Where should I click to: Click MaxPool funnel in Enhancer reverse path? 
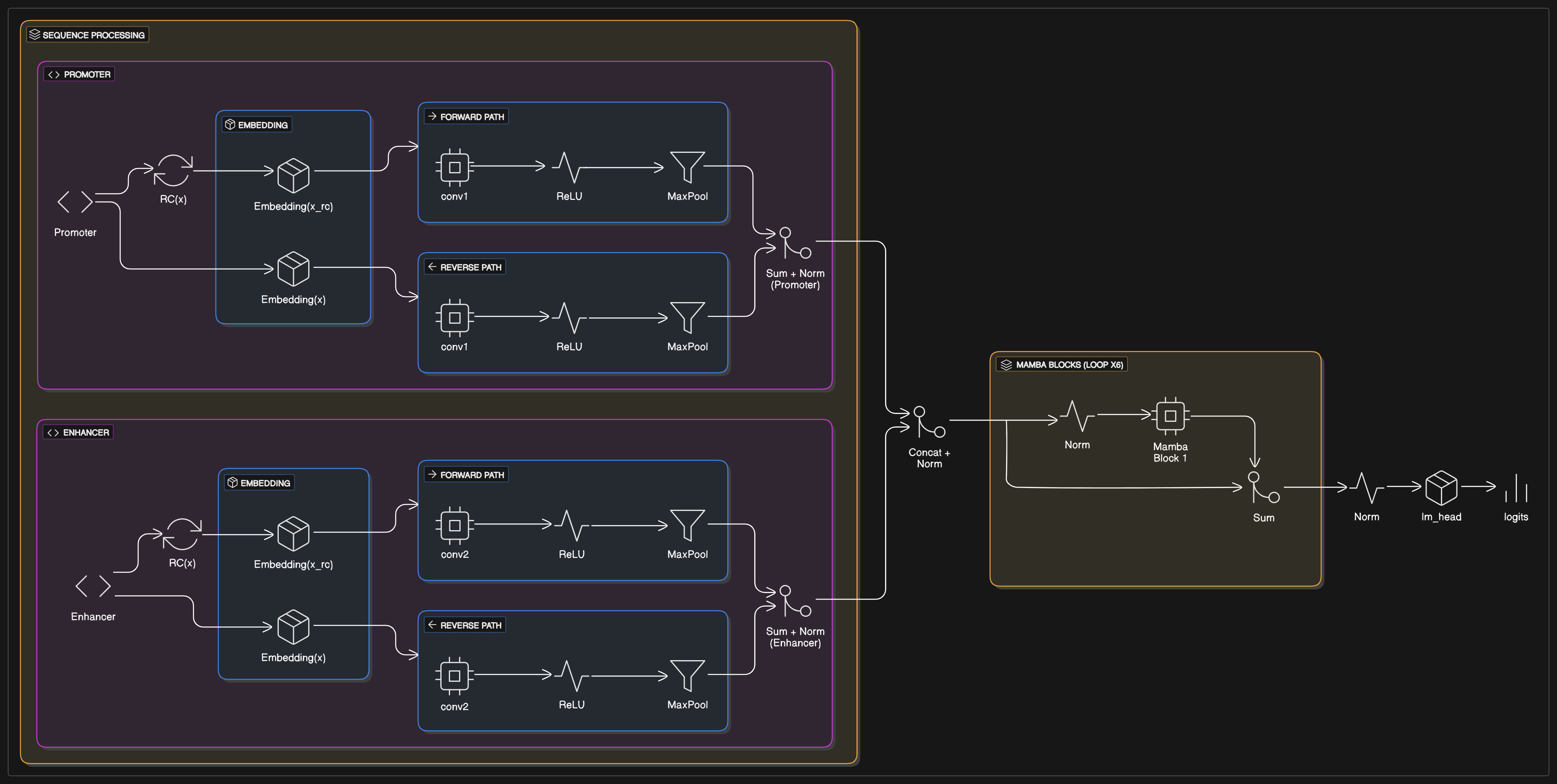[x=687, y=676]
